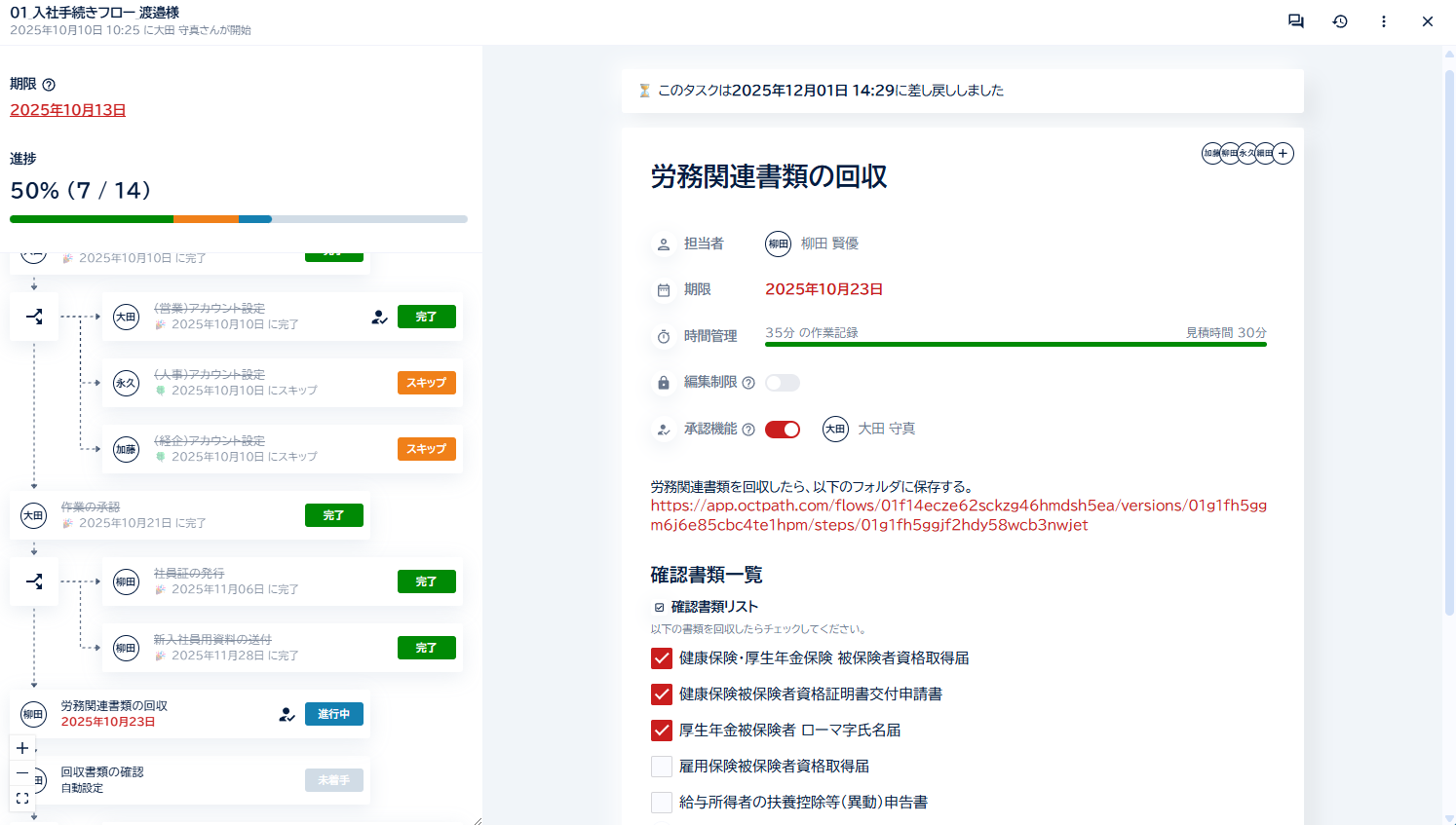Click help icon beside 承認機能
Viewport: 1456px width, 825px height.
[x=748, y=430]
